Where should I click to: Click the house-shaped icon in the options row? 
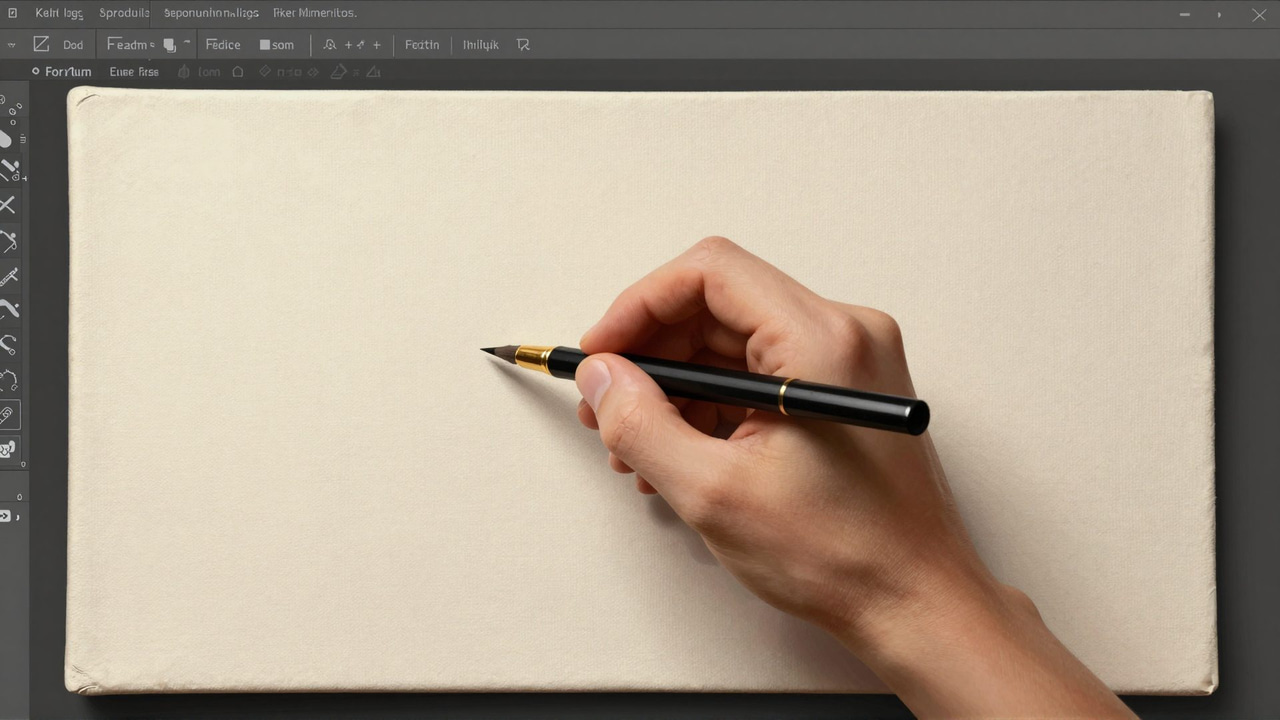238,72
